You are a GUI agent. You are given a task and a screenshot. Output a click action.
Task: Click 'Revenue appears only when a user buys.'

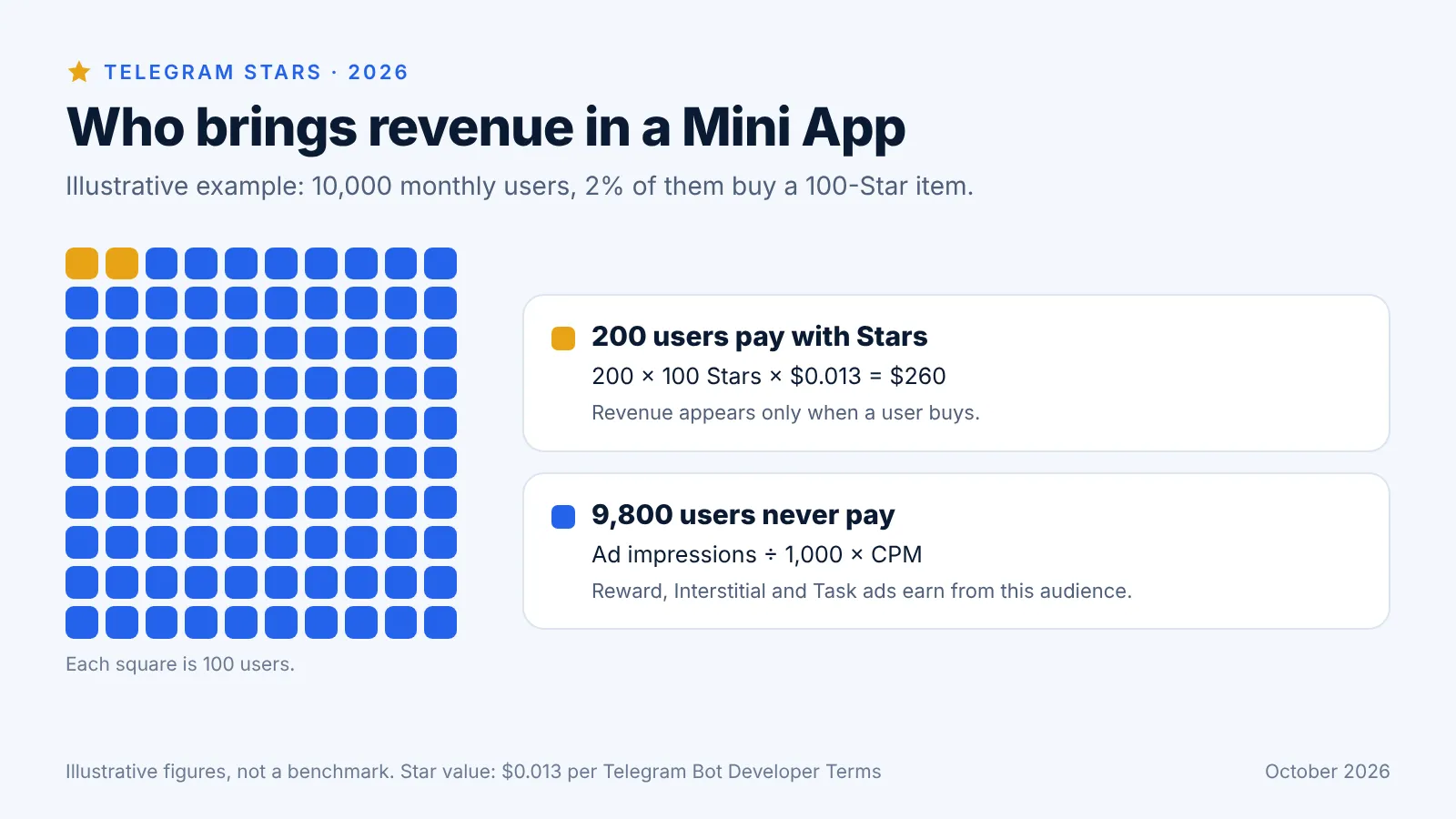click(x=785, y=412)
